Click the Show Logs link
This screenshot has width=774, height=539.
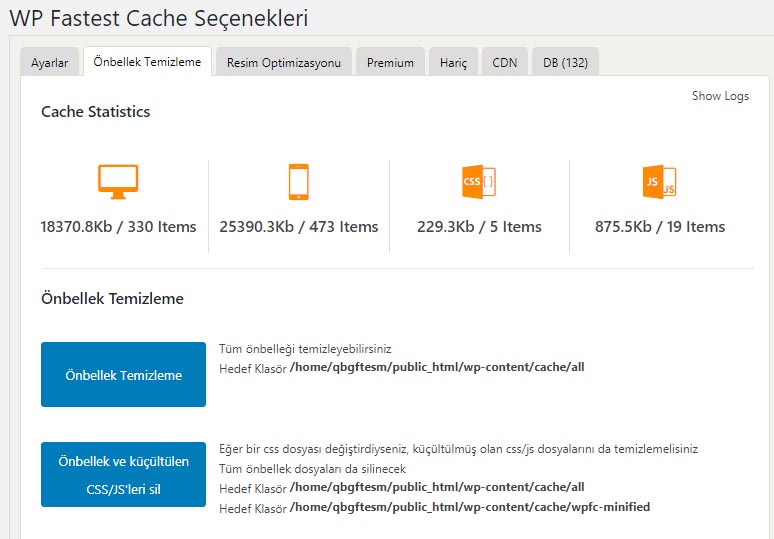coord(720,96)
